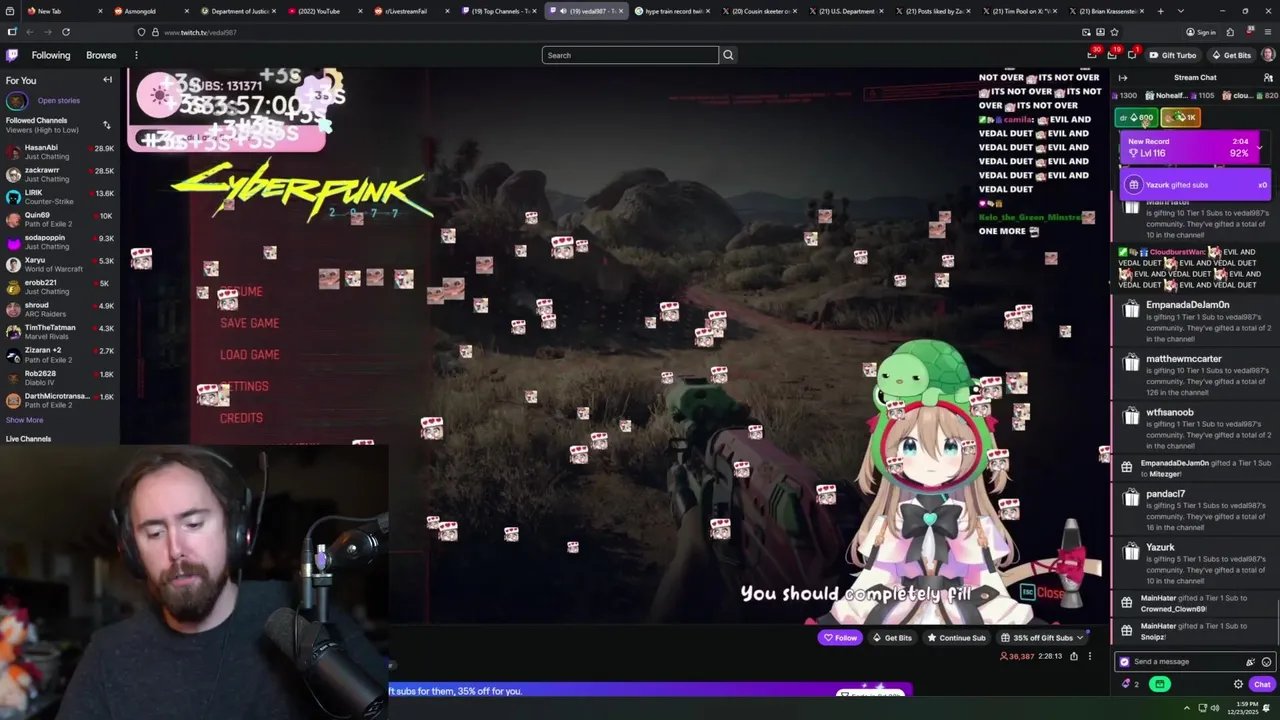1280x720 pixels.
Task: Collapse the Stream Chat panel
Action: 1122,78
